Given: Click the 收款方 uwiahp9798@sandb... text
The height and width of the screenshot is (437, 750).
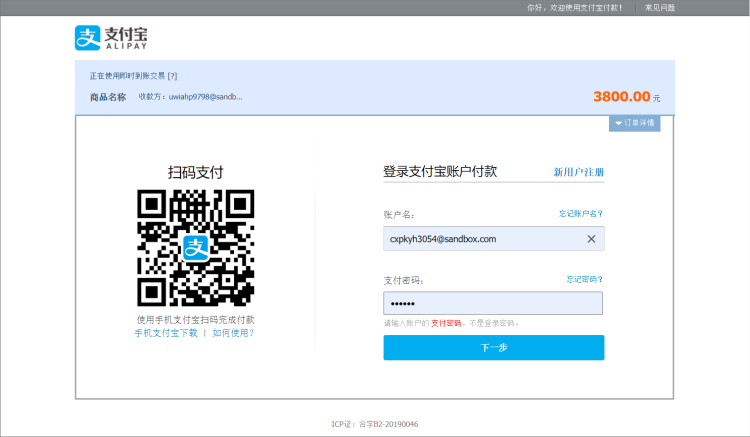Looking at the screenshot, I should pyautogui.click(x=190, y=97).
